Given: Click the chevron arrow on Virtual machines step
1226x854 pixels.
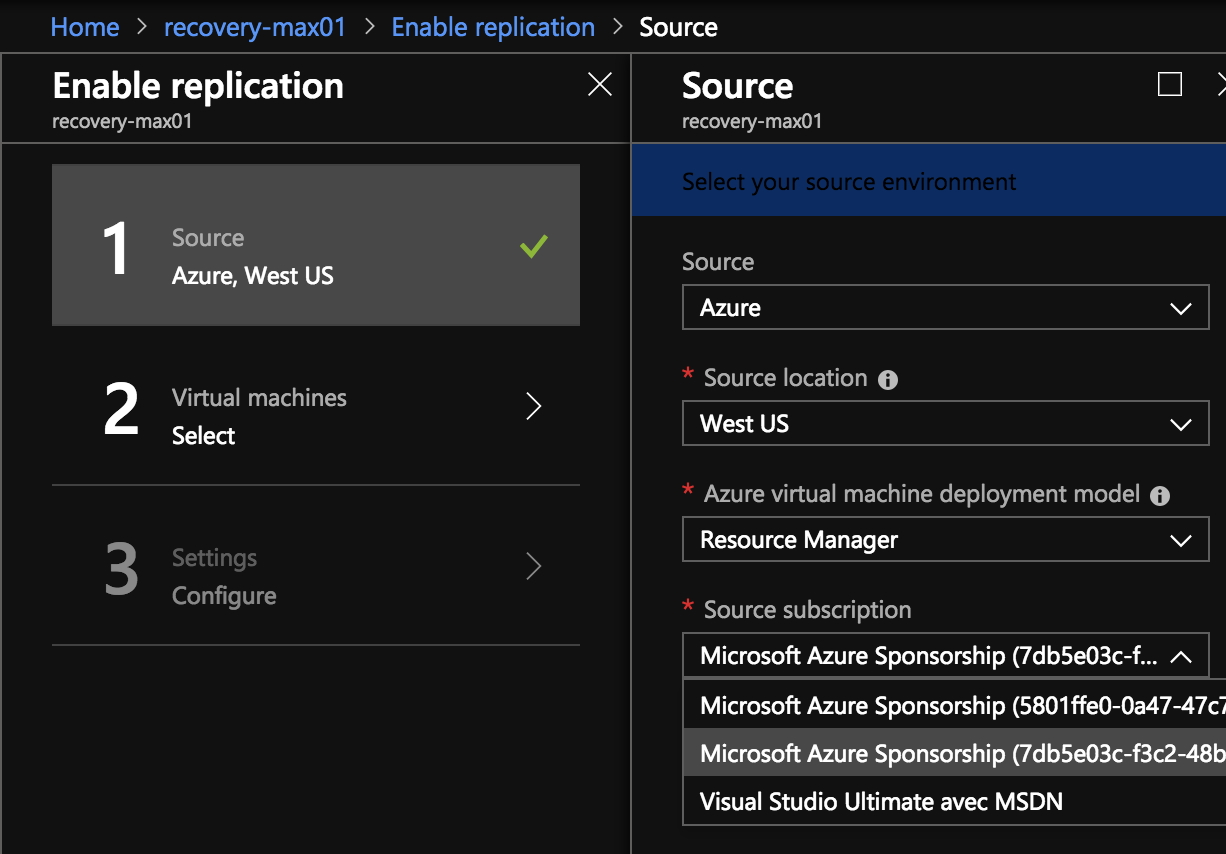Looking at the screenshot, I should pyautogui.click(x=533, y=406).
